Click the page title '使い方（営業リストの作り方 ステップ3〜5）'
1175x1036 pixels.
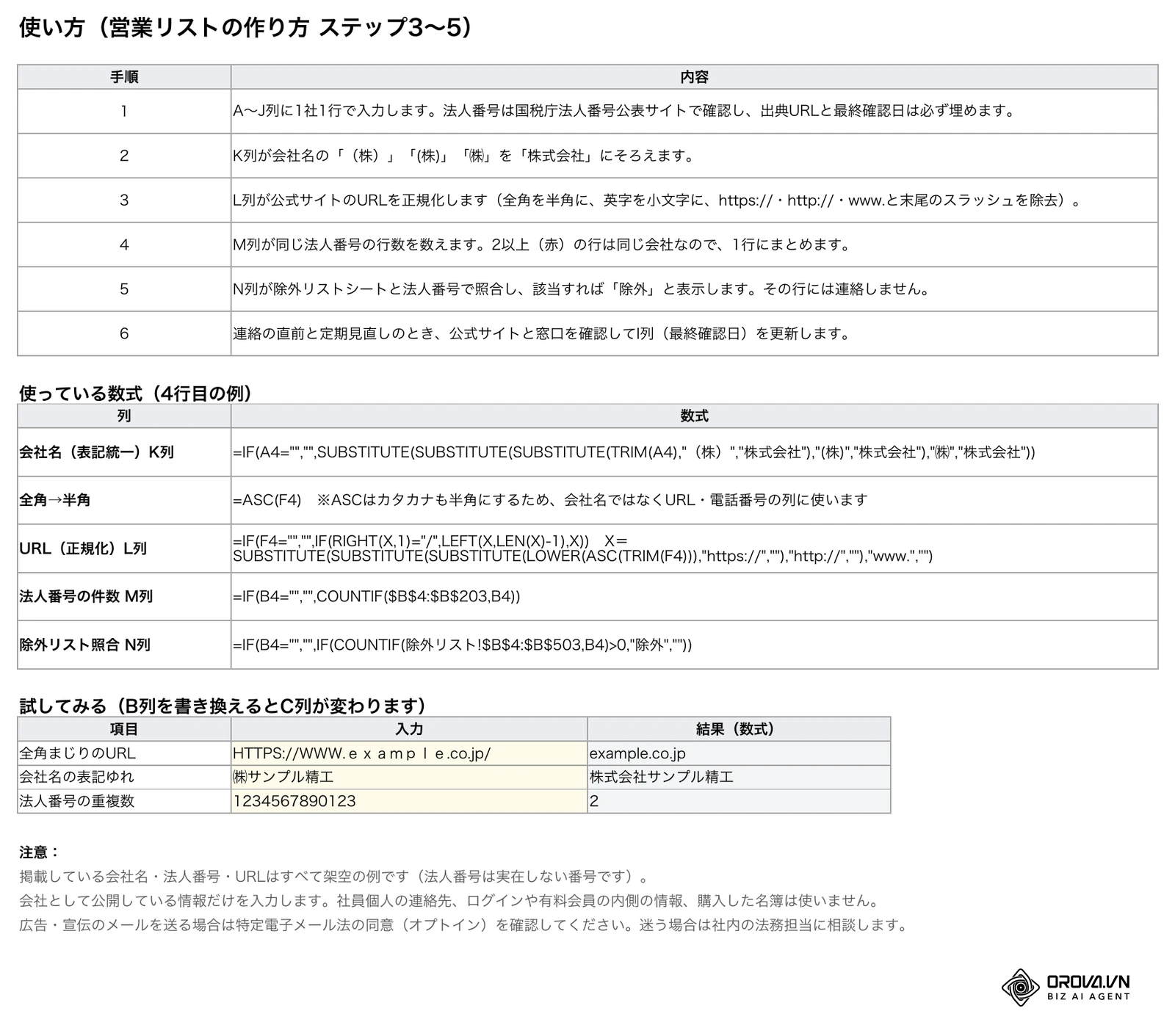click(x=245, y=28)
